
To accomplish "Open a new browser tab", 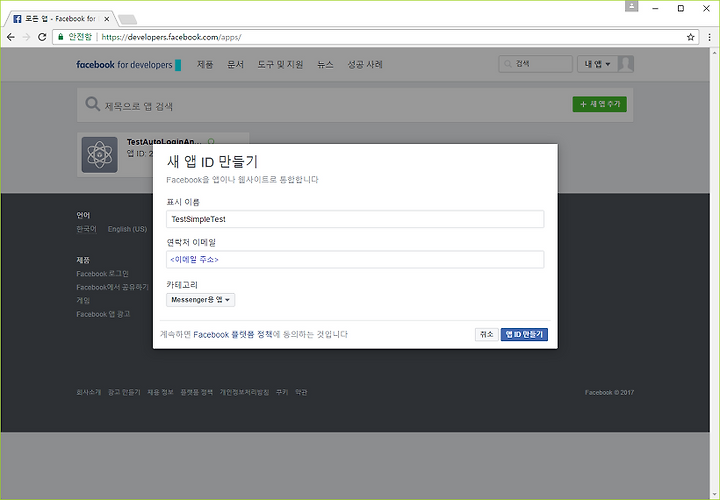I will [127, 19].
